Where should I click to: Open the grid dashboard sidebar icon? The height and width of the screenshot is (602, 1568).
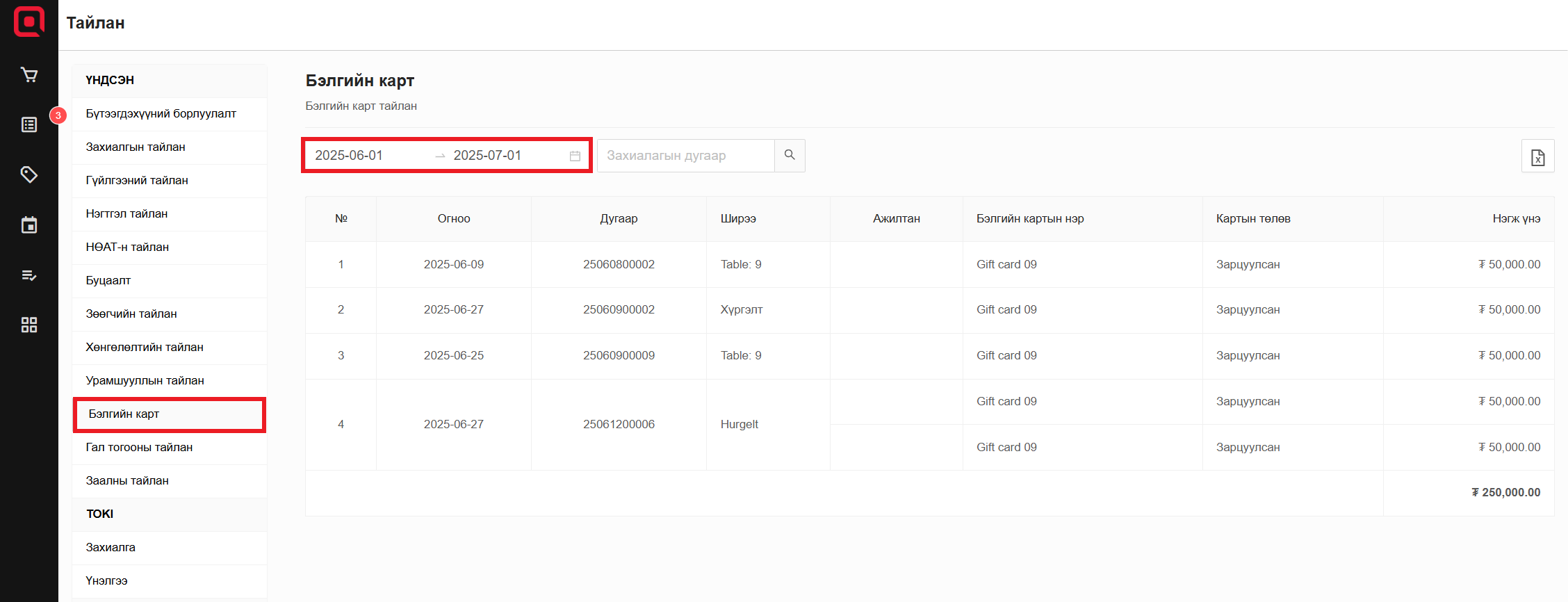point(29,325)
